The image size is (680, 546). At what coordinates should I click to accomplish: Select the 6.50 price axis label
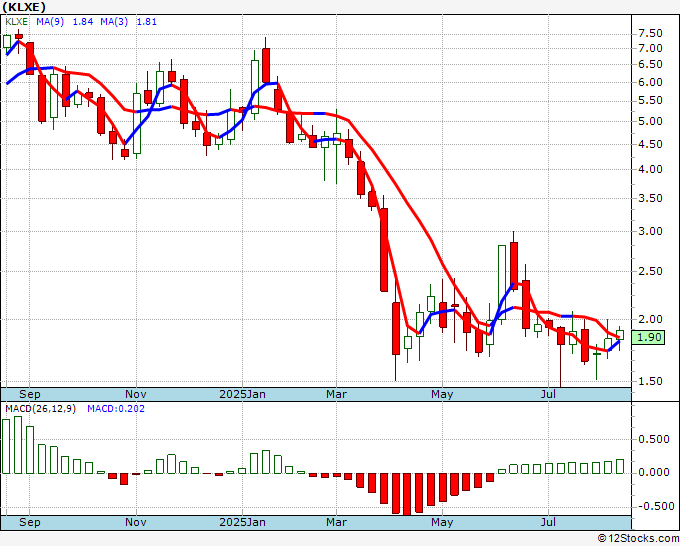tap(651, 64)
